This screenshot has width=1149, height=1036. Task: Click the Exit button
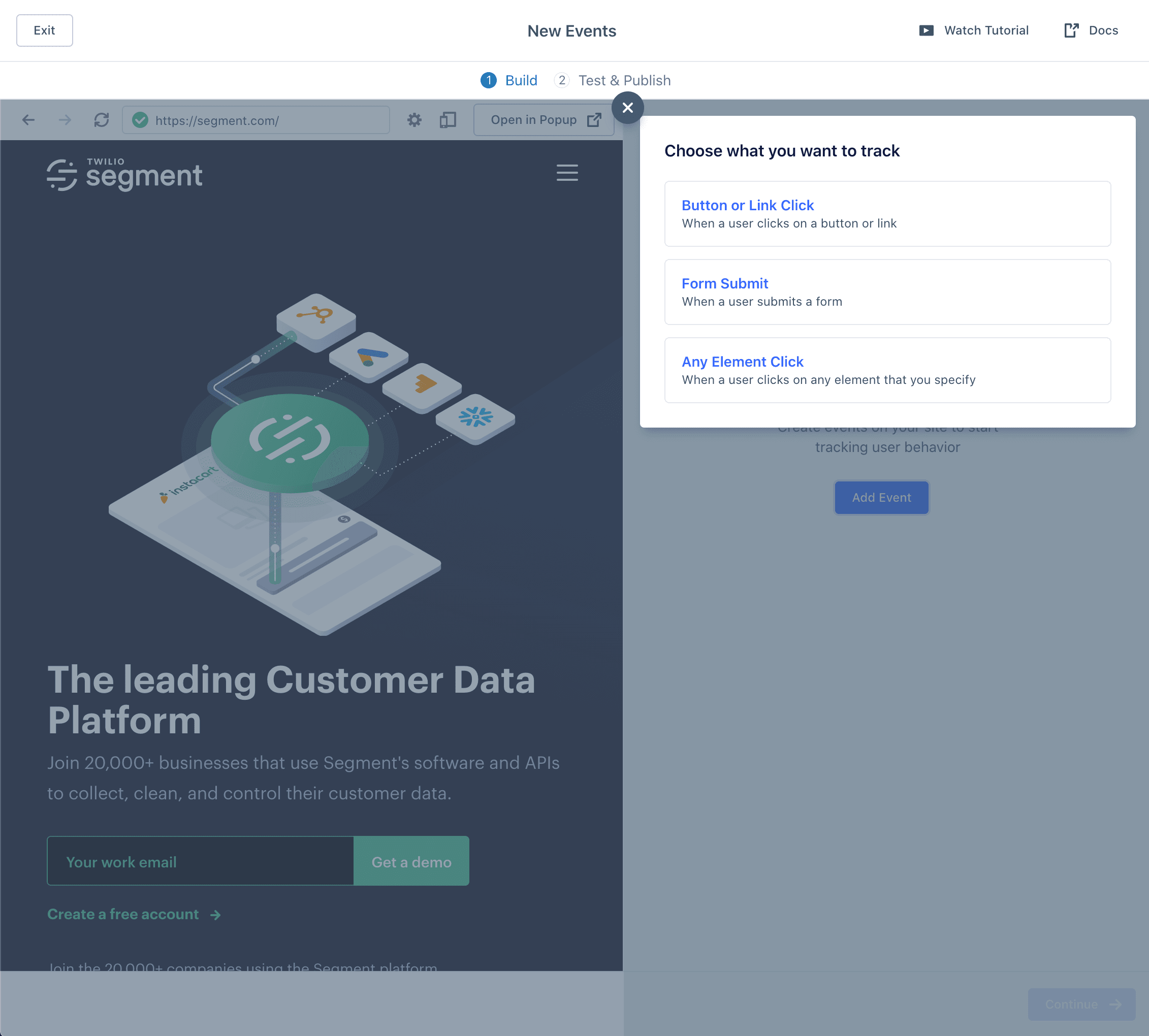pos(44,30)
